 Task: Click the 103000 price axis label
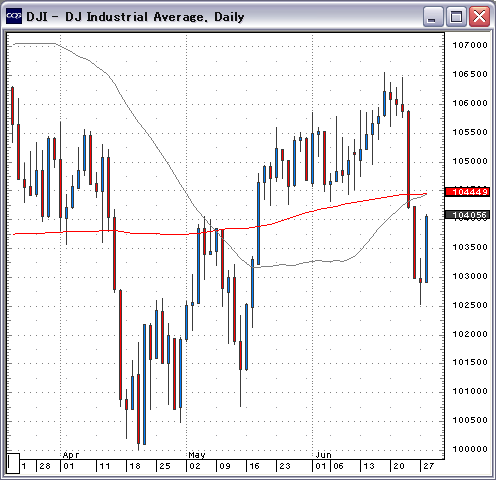[x=470, y=276]
